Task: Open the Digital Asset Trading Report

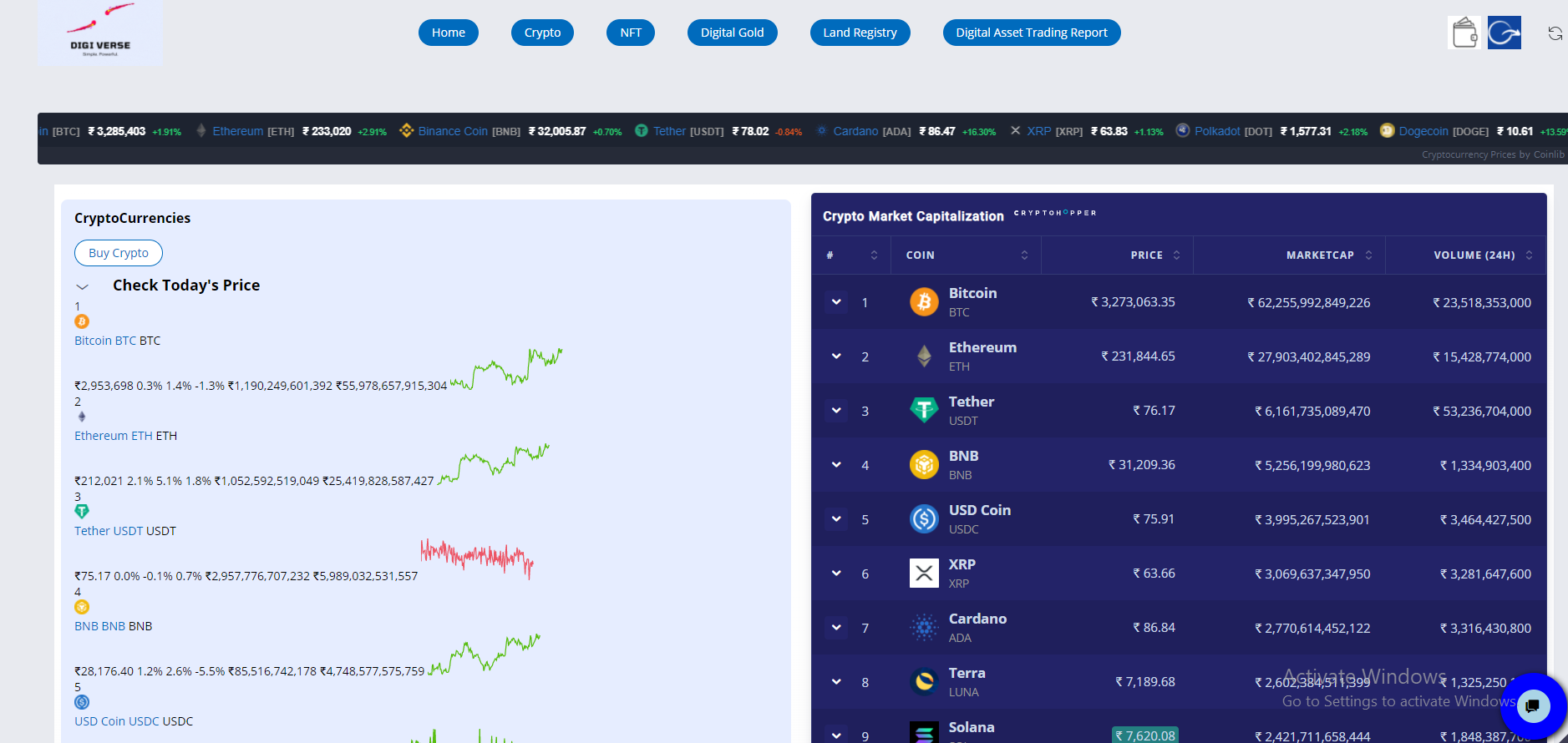Action: pyautogui.click(x=1032, y=33)
